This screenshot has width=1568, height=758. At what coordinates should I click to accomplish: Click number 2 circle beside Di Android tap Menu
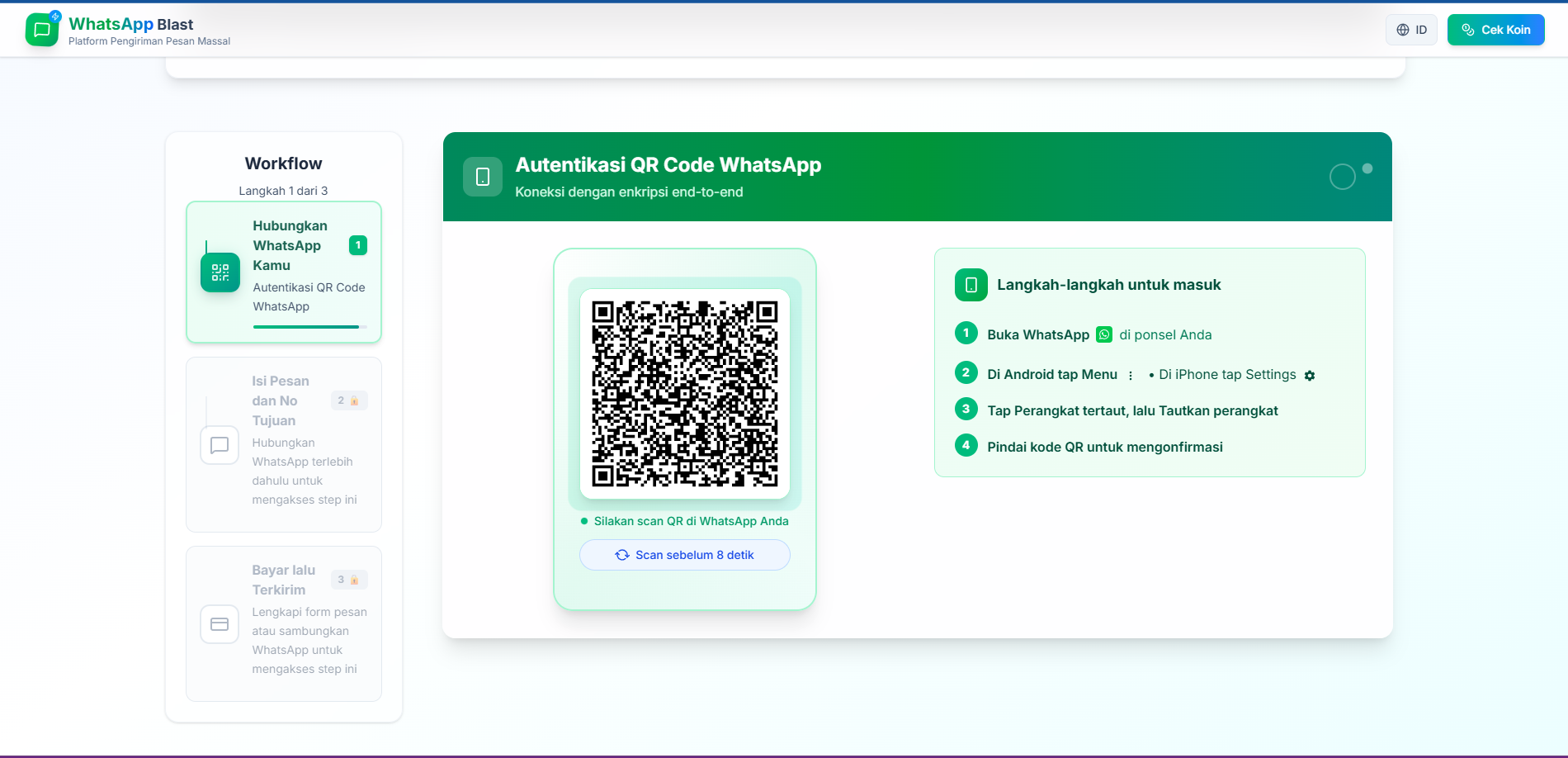(x=966, y=372)
